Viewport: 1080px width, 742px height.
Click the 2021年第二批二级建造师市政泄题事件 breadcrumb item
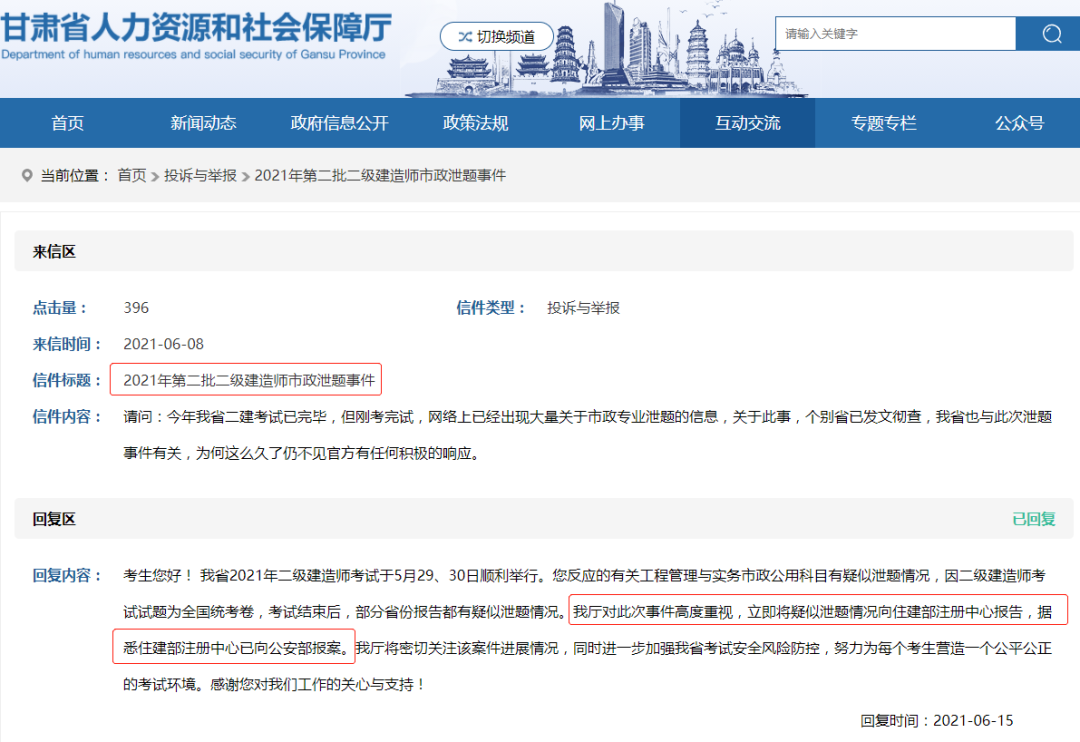[380, 175]
